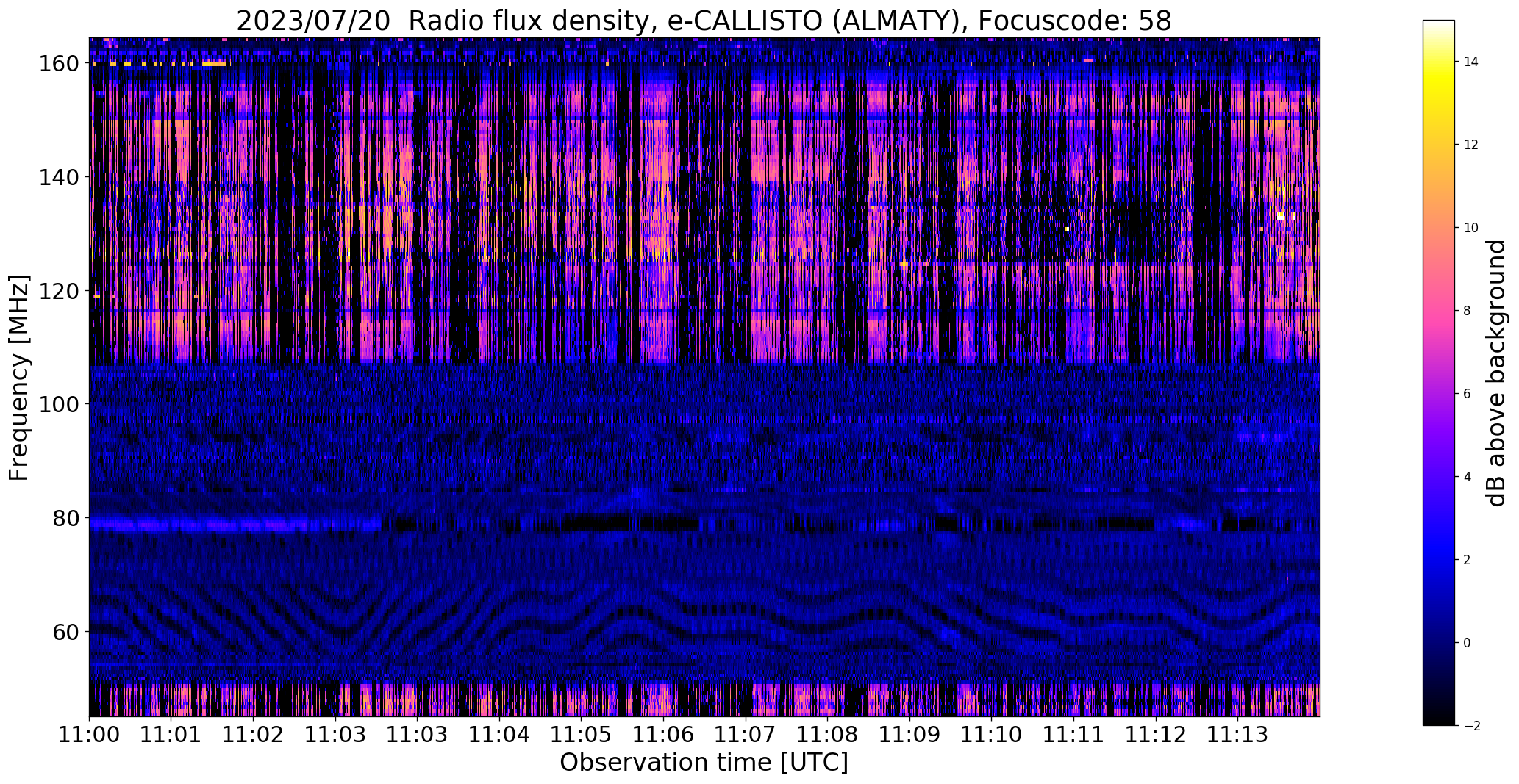Screen dimensions: 1519x784
Task: Click the 11:11 time tick label
Action: 1074,735
